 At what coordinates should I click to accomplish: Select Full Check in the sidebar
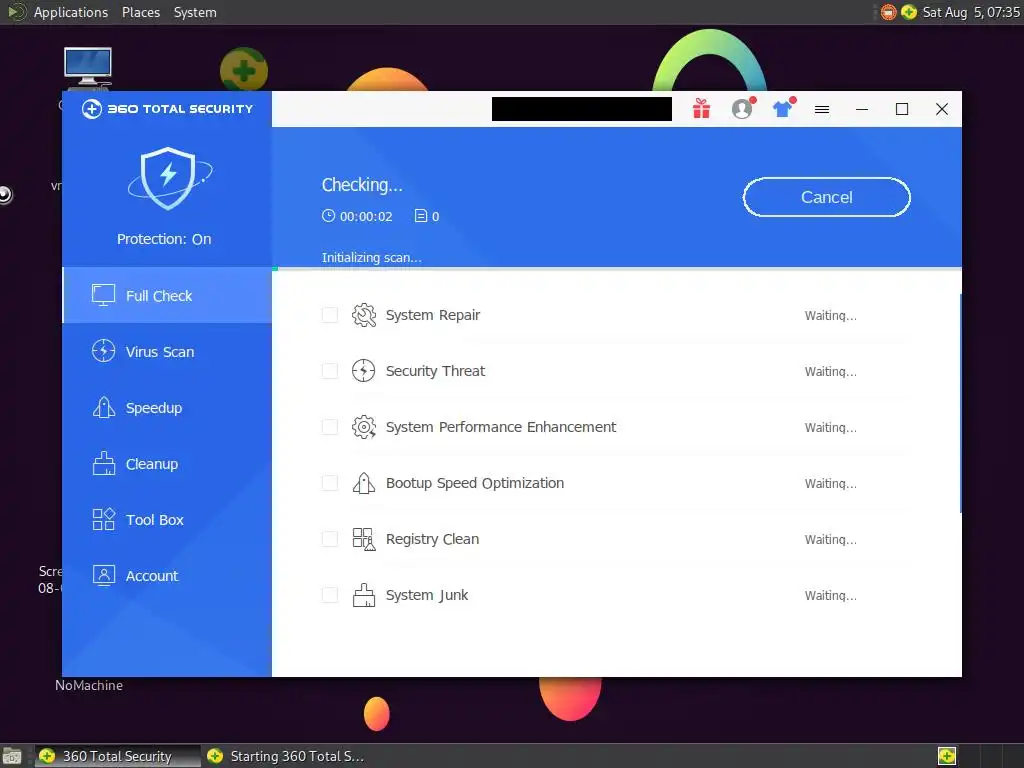coord(167,296)
